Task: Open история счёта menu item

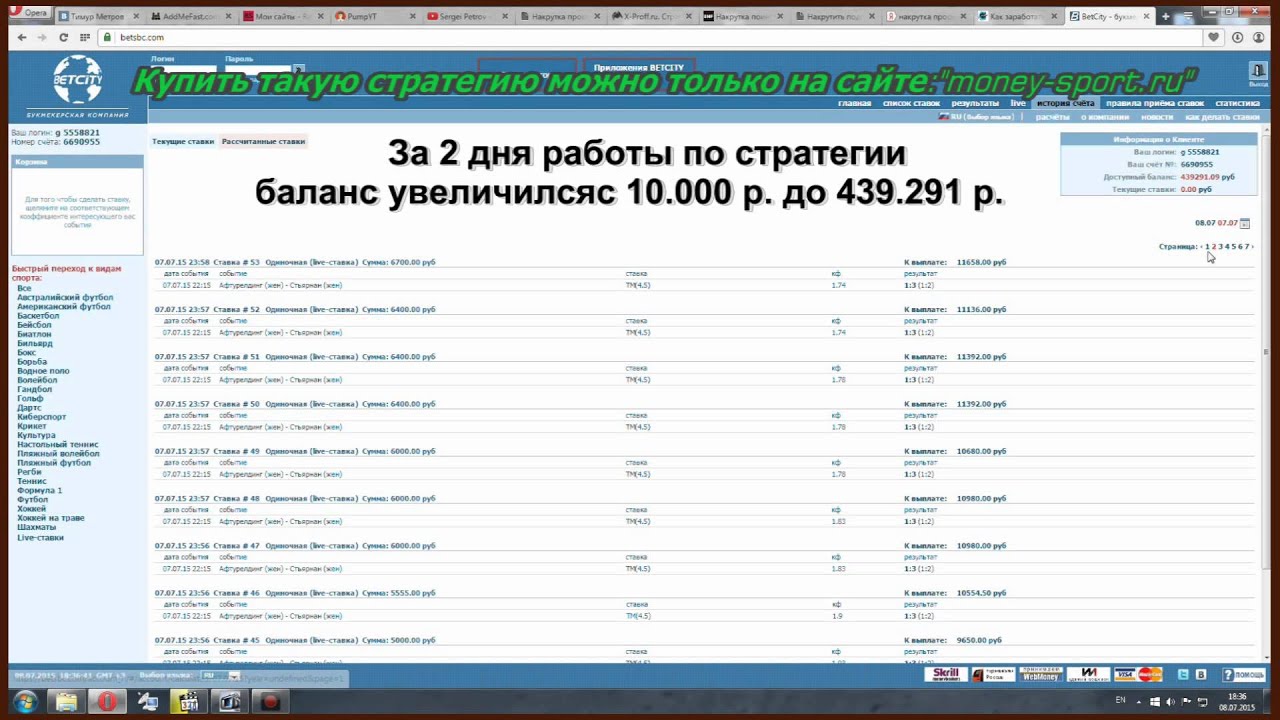Action: coord(1065,103)
